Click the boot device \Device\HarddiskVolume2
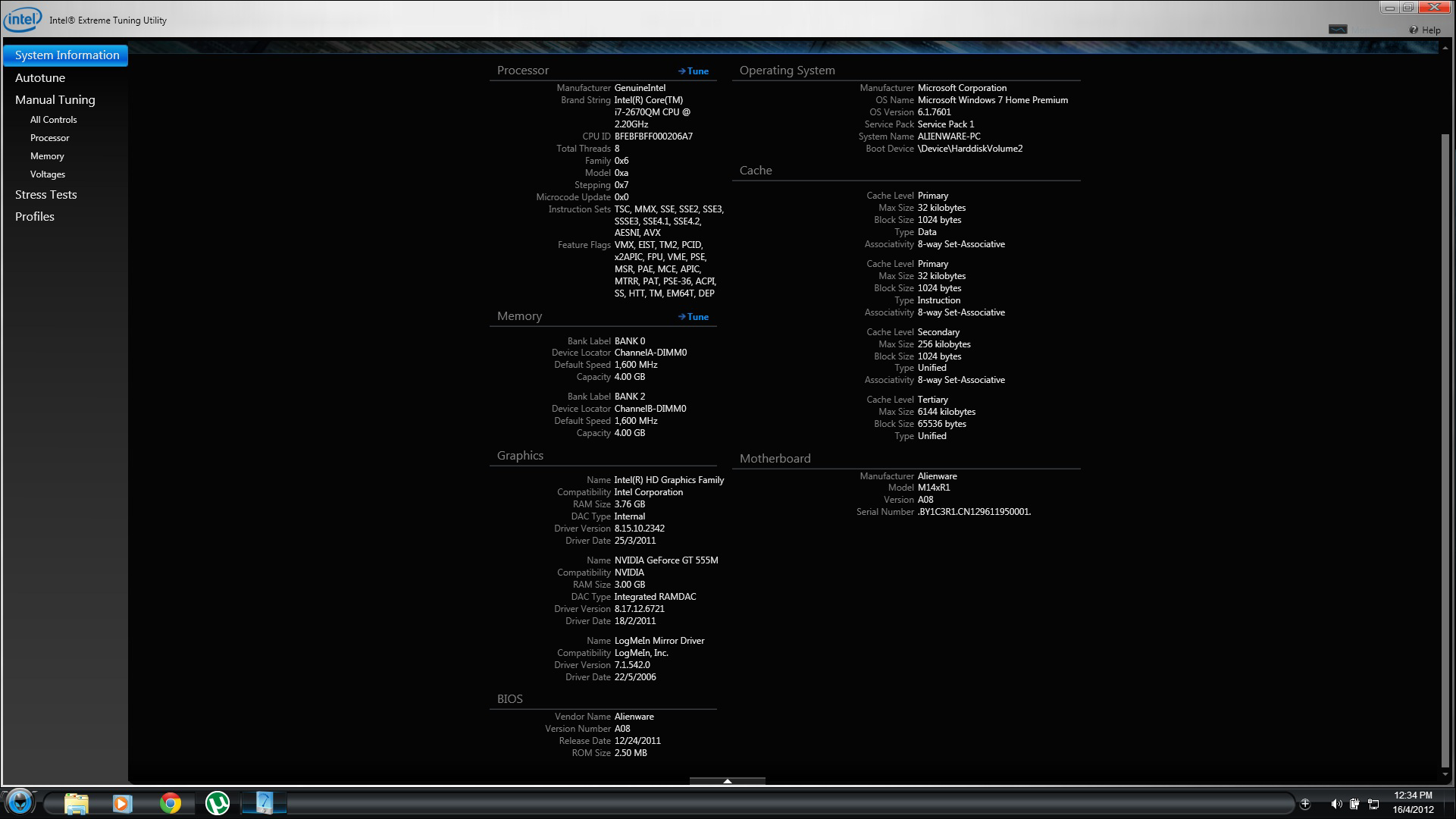Image resolution: width=1456 pixels, height=819 pixels. point(970,149)
